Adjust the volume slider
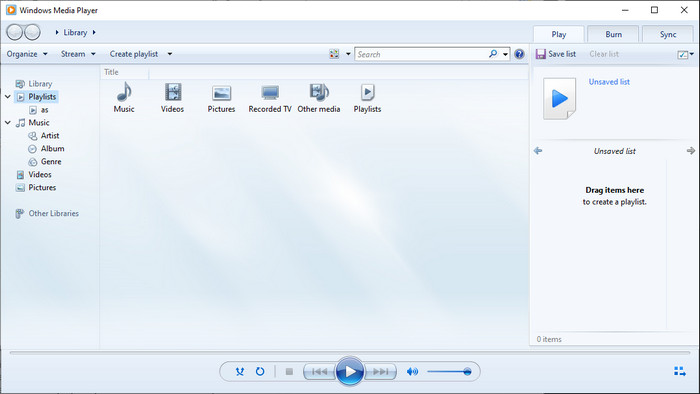The image size is (700, 394). pos(449,372)
